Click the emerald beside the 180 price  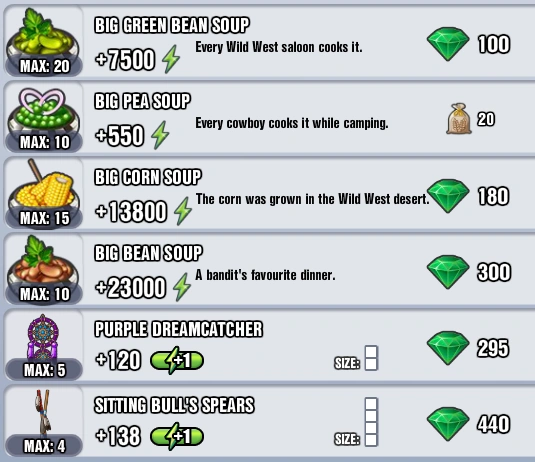coord(448,196)
